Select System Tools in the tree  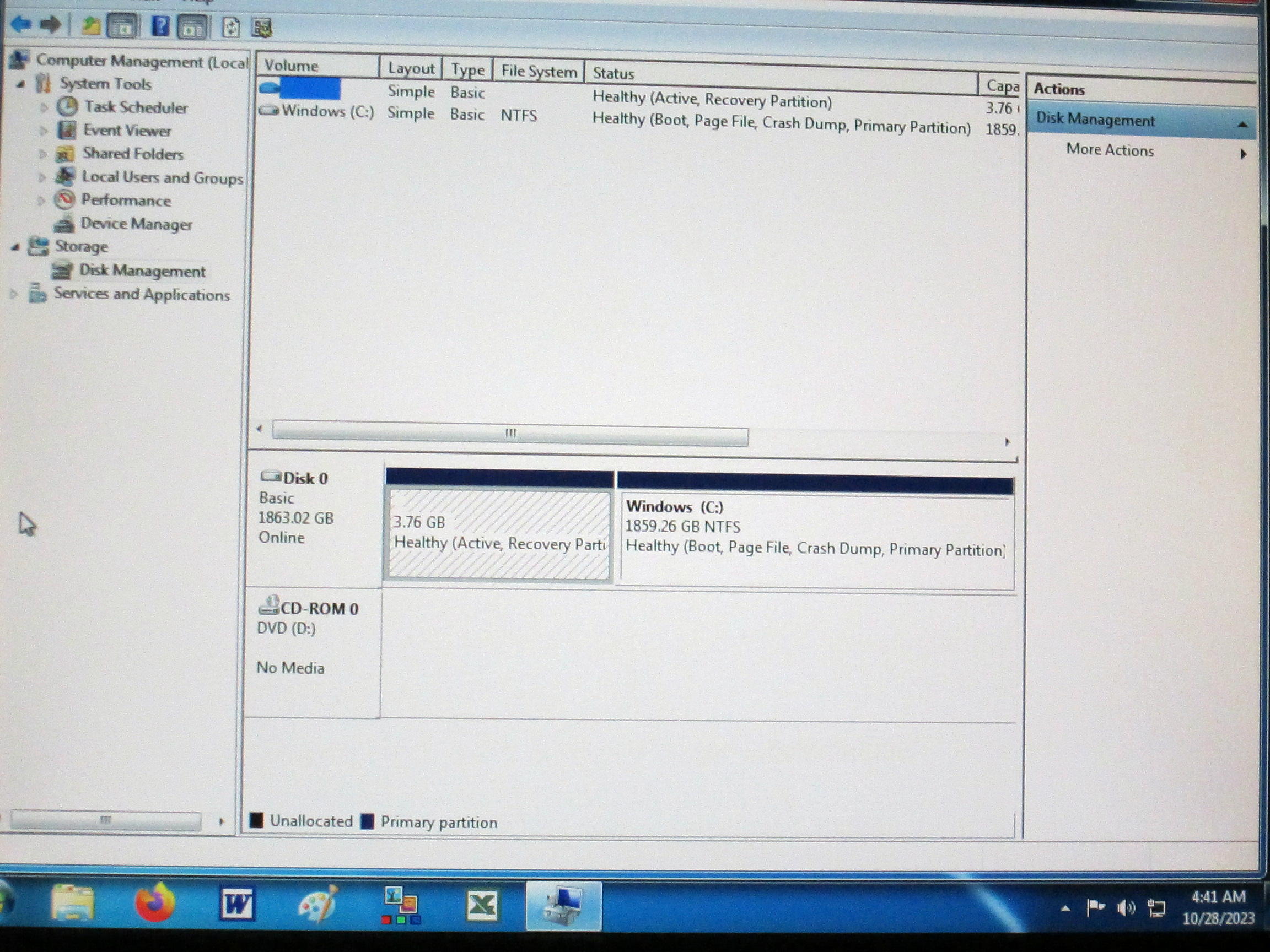[106, 84]
